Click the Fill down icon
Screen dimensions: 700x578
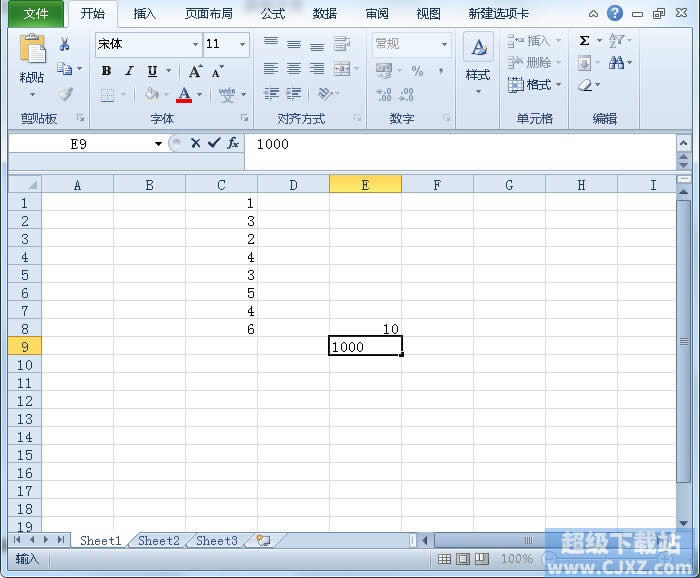[x=584, y=63]
